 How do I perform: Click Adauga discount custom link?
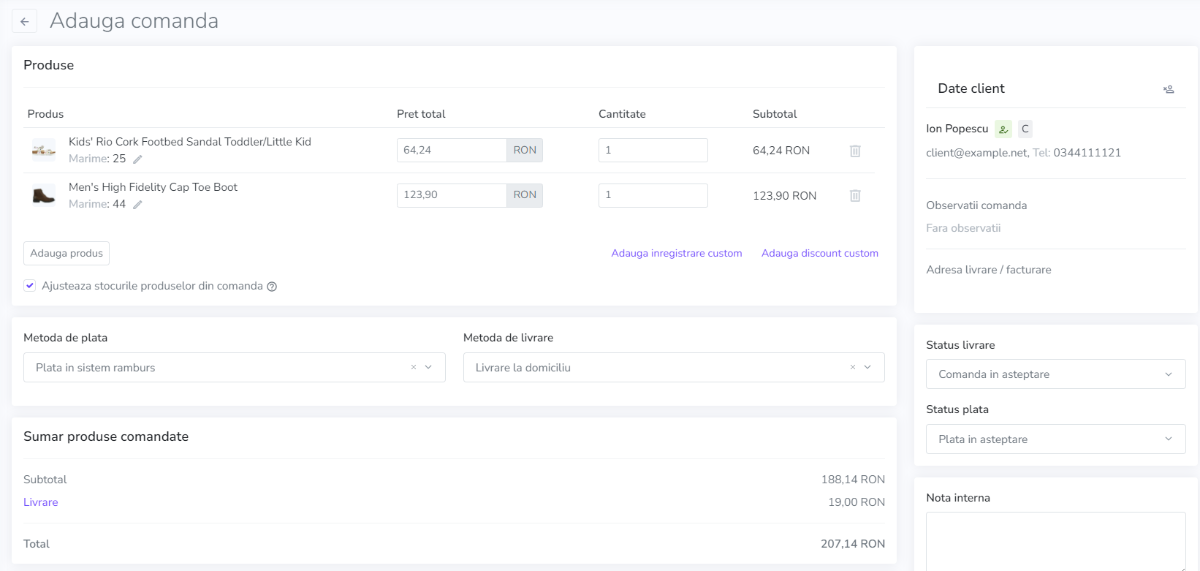coord(820,253)
